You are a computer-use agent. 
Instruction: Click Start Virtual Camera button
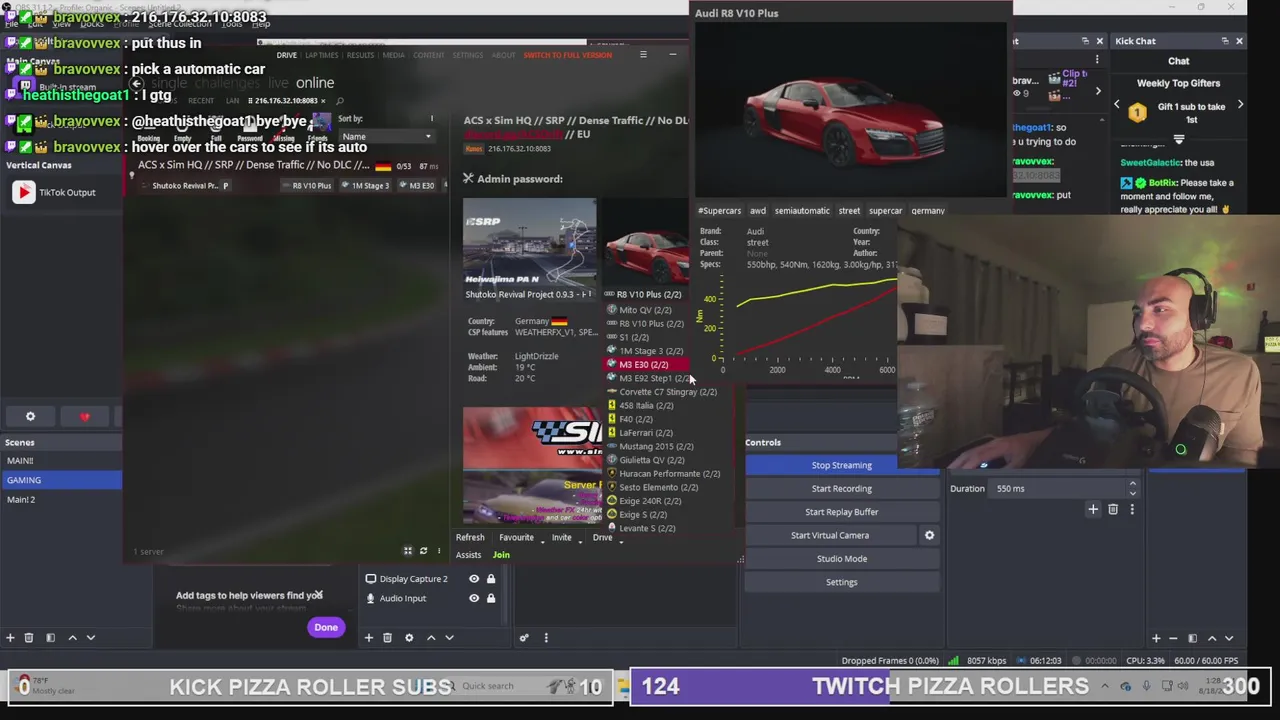click(830, 535)
